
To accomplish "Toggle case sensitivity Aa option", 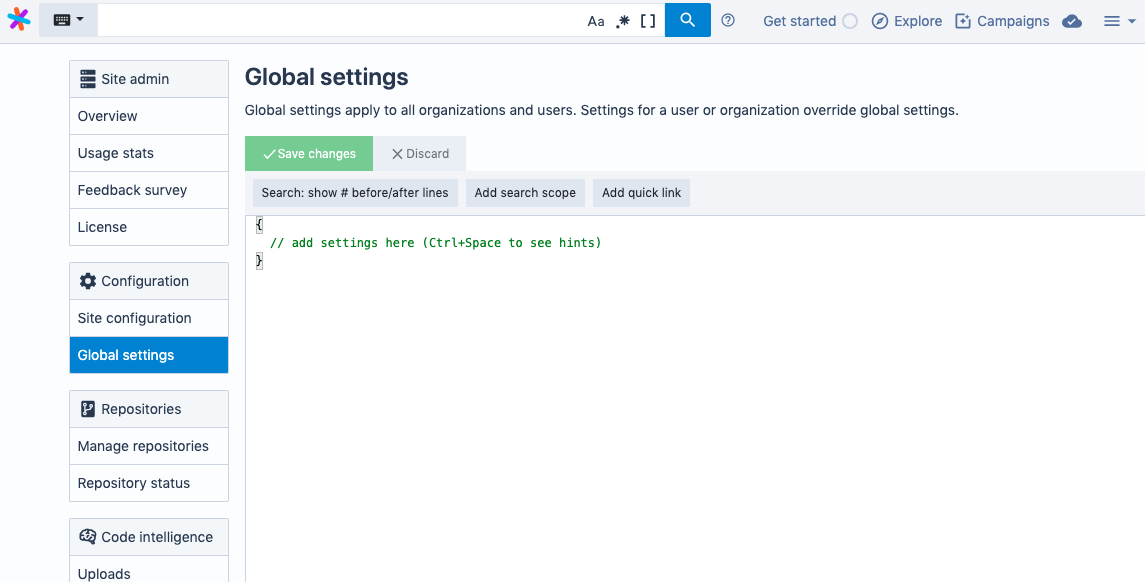I will click(596, 21).
